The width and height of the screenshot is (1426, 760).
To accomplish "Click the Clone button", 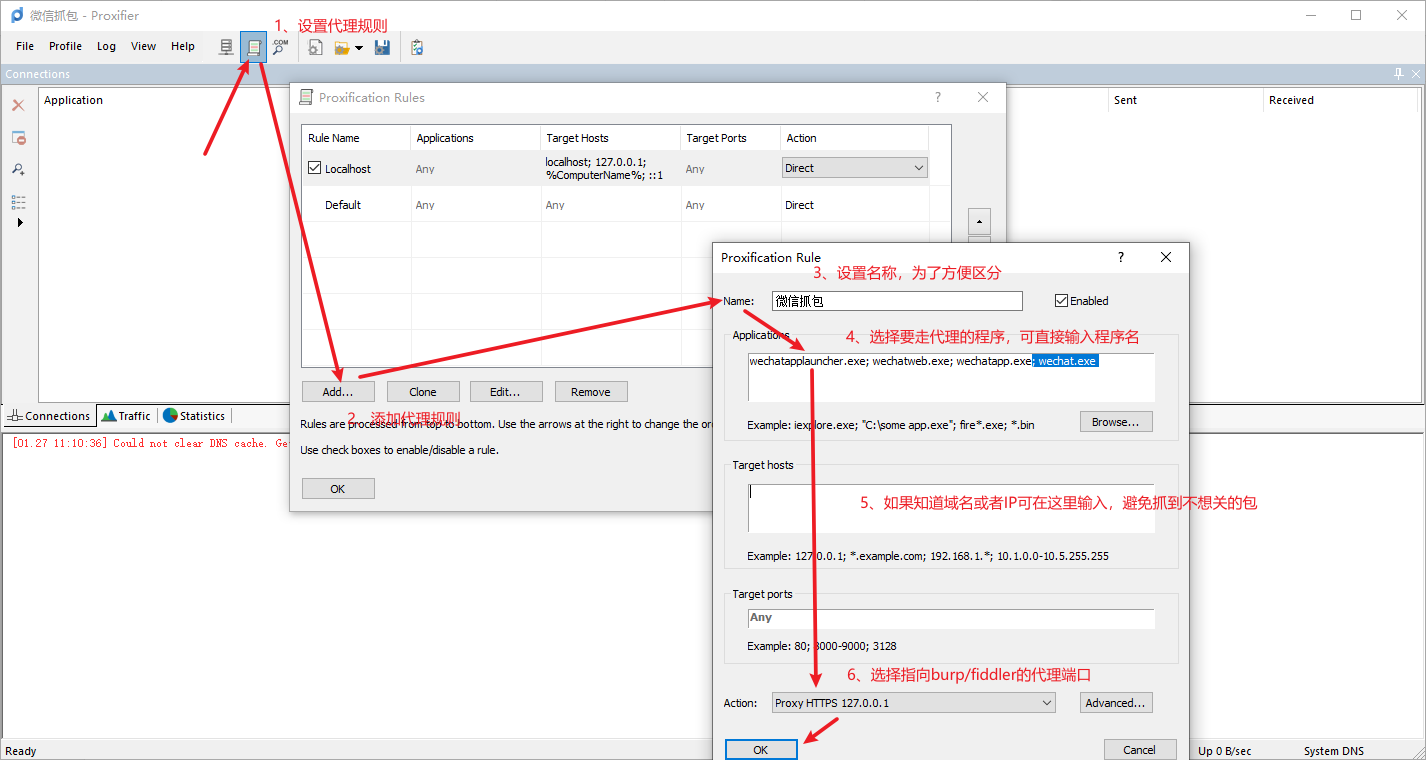I will 423,392.
